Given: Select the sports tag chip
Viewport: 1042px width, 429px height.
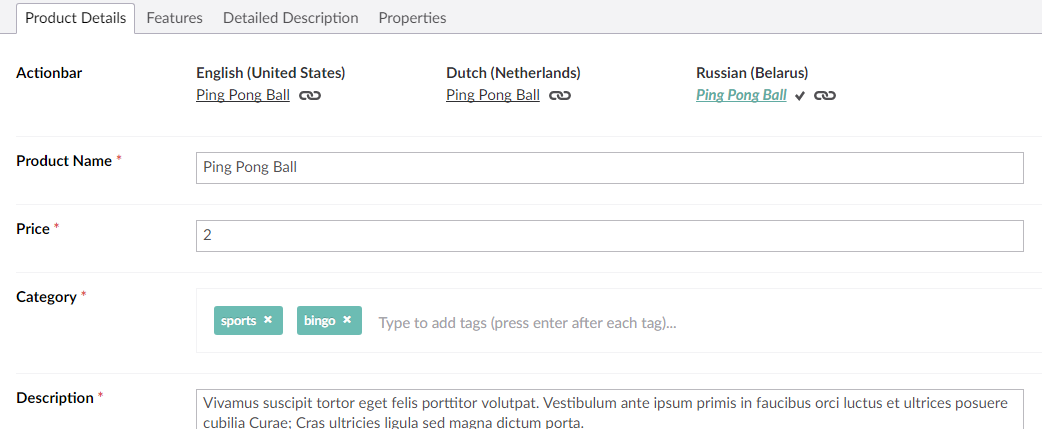Looking at the screenshot, I should coord(248,320).
